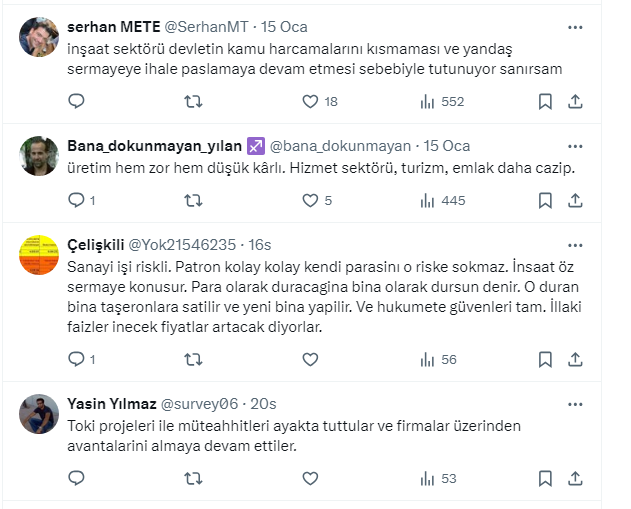
Task: Retweet Yasin Yılmaz's tweet
Action: (195, 479)
